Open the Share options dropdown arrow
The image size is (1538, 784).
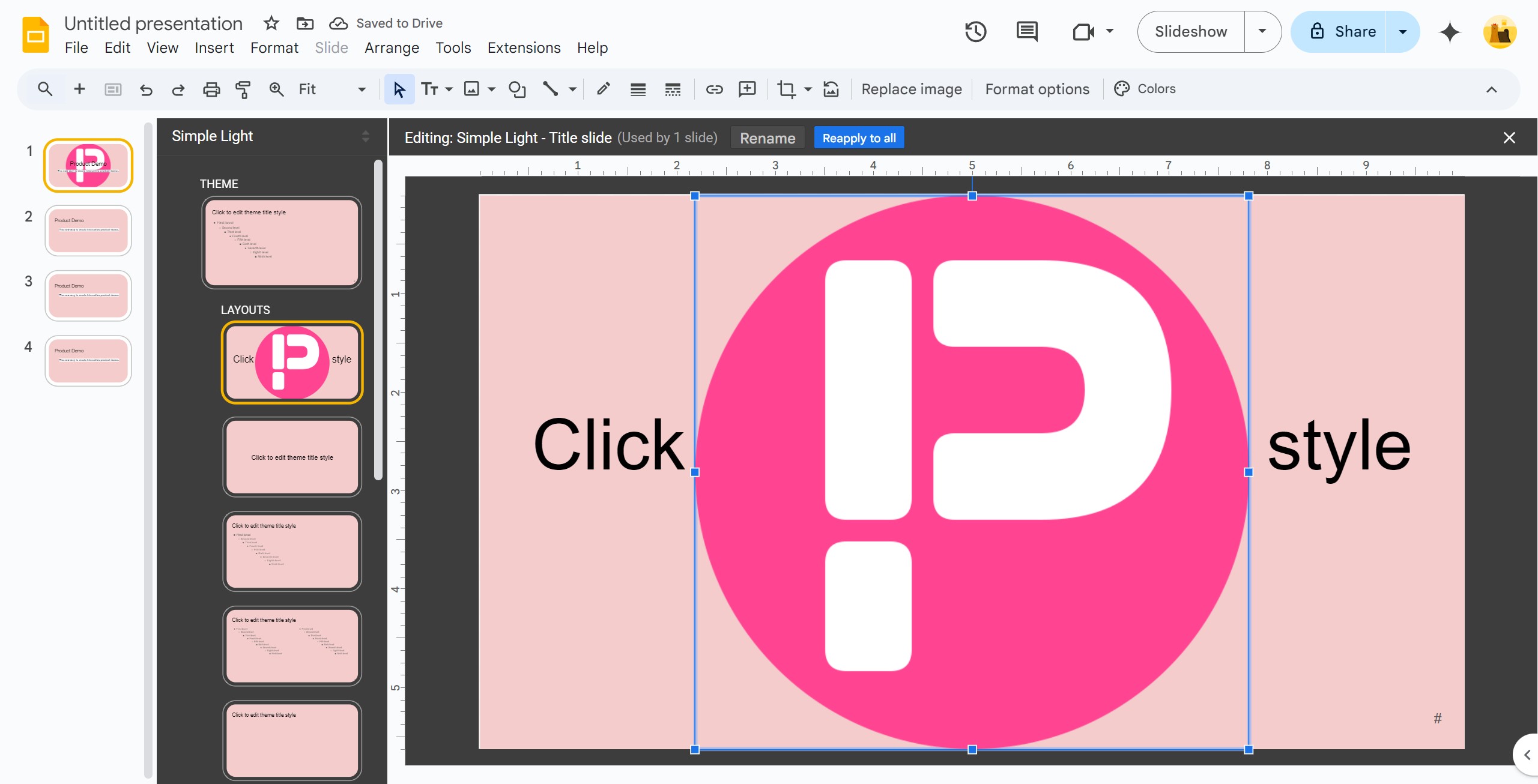[1403, 32]
